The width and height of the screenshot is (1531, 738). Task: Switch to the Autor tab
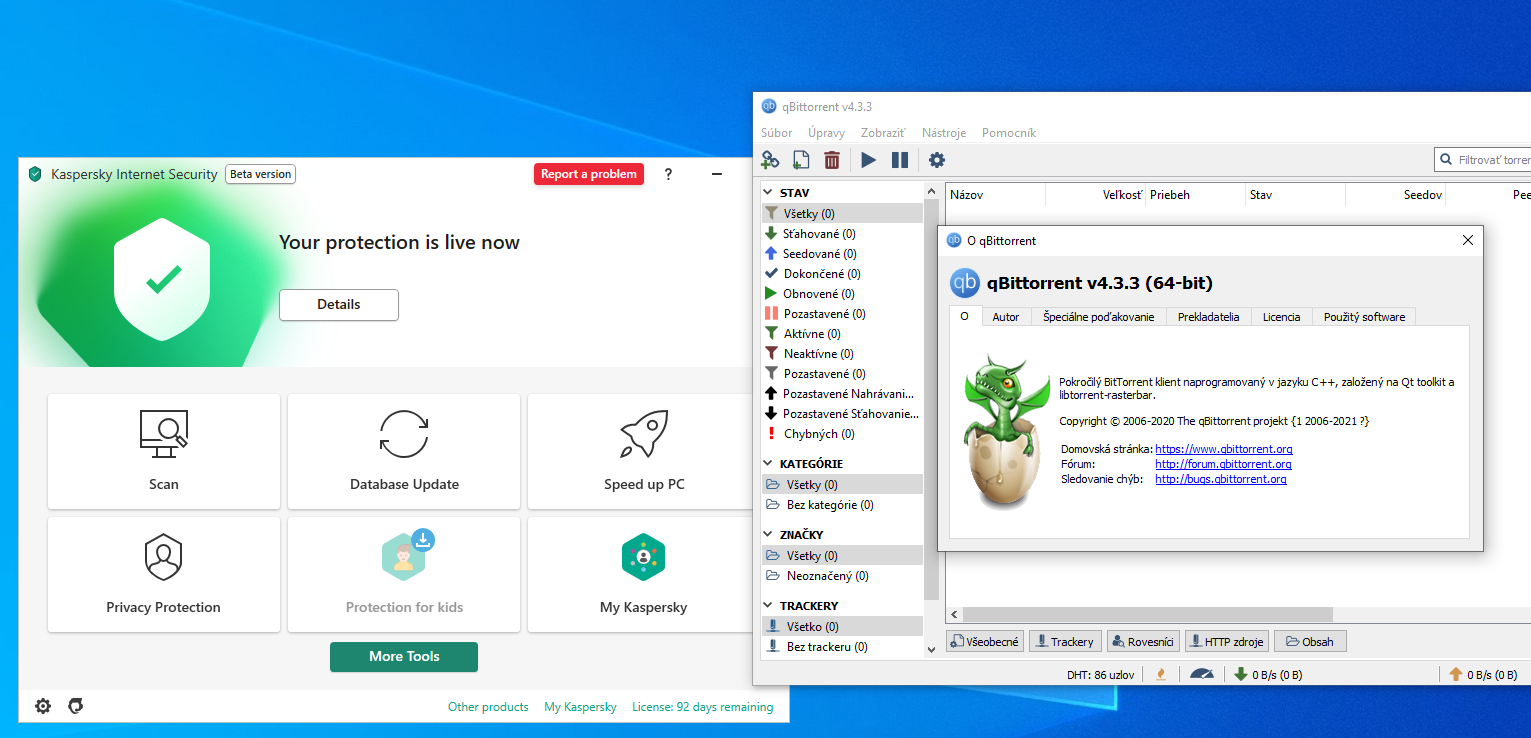click(1006, 317)
